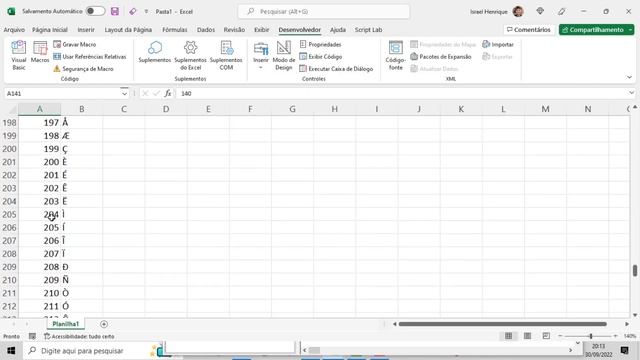Click Executar Caixa de Diálogo

336,69
